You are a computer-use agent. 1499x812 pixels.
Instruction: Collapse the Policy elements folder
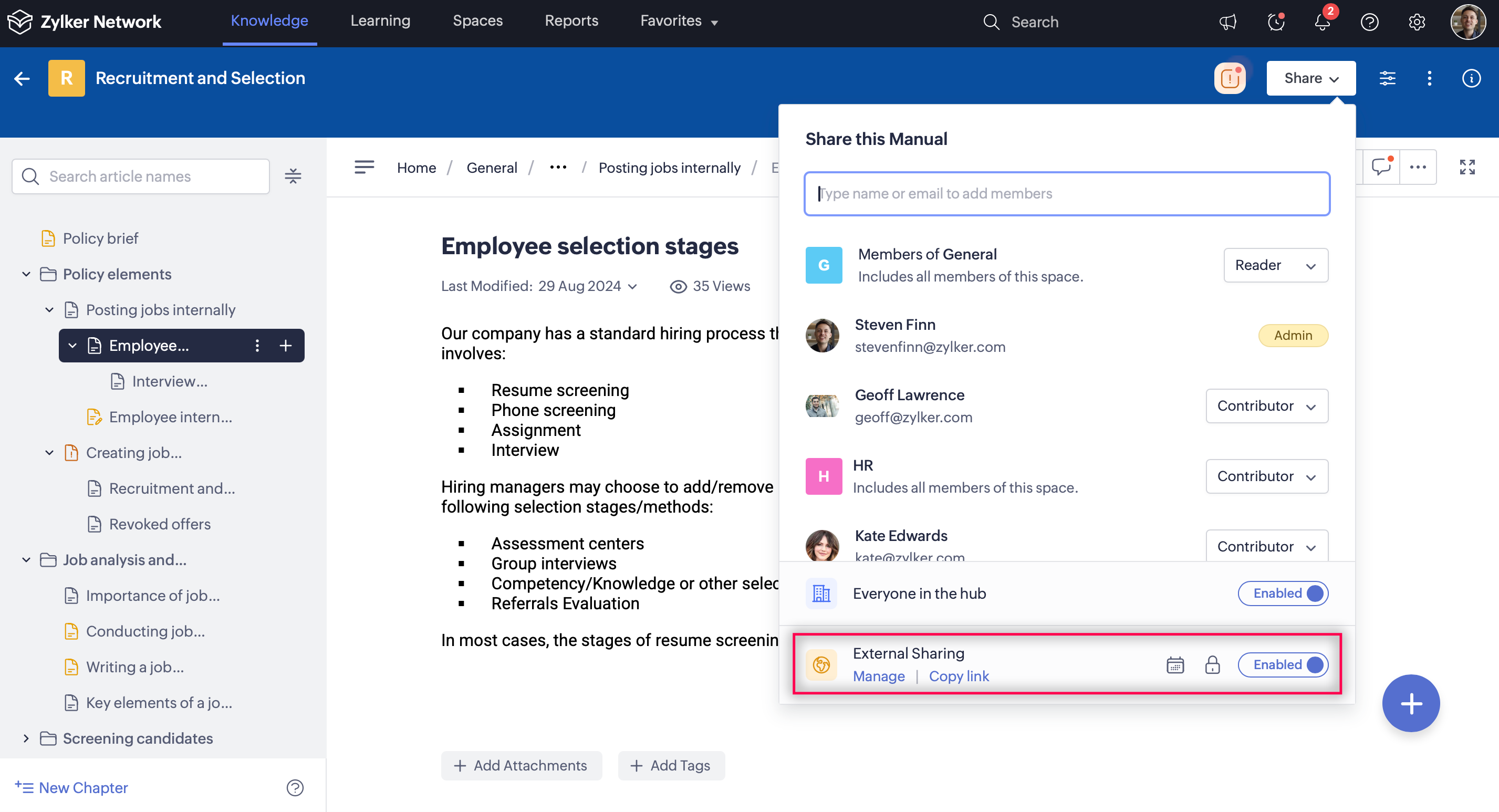point(26,274)
